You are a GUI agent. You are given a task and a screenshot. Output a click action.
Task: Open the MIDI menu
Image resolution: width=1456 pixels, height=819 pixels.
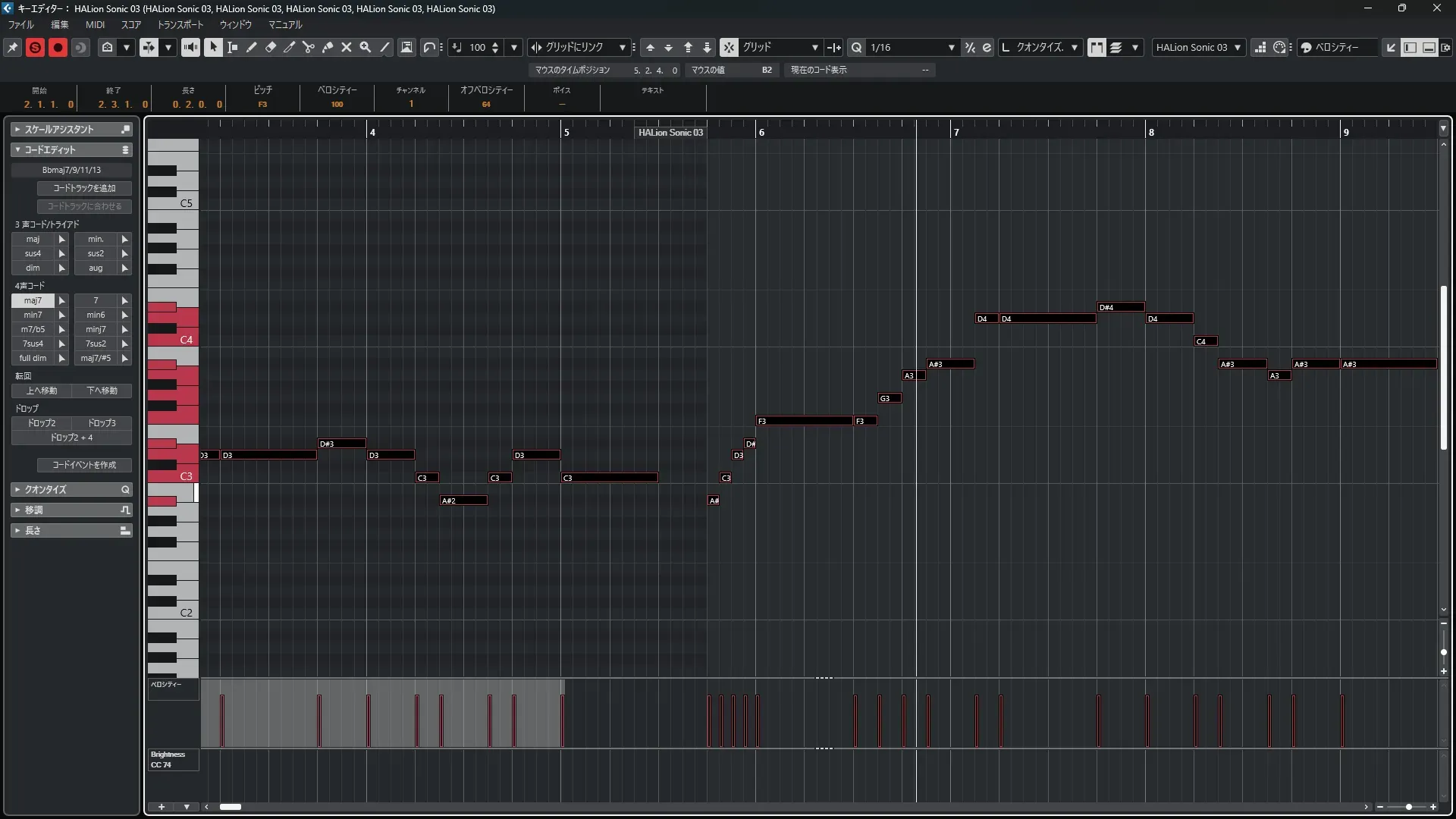point(95,24)
